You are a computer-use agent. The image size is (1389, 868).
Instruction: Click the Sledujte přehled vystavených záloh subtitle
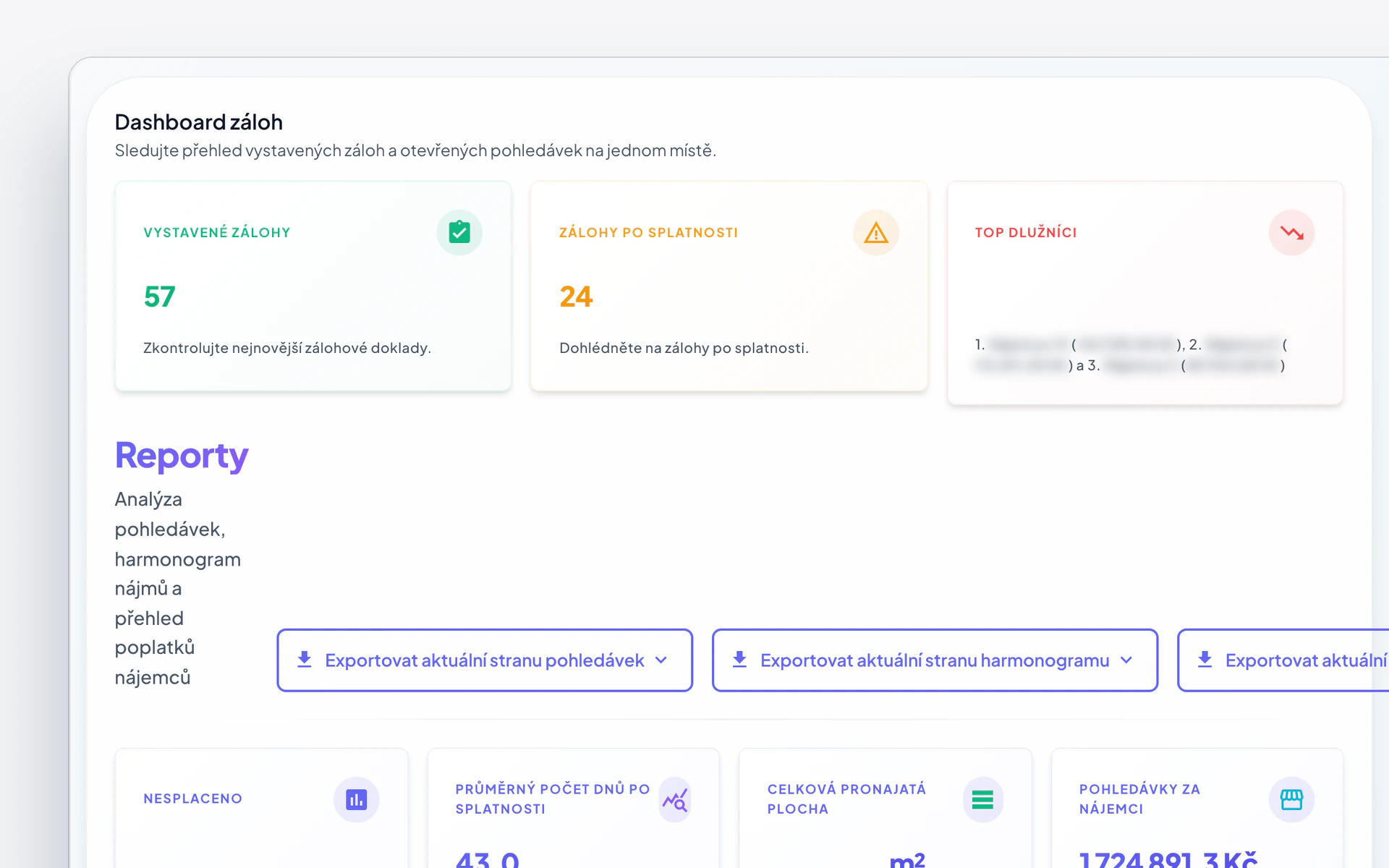(x=415, y=150)
